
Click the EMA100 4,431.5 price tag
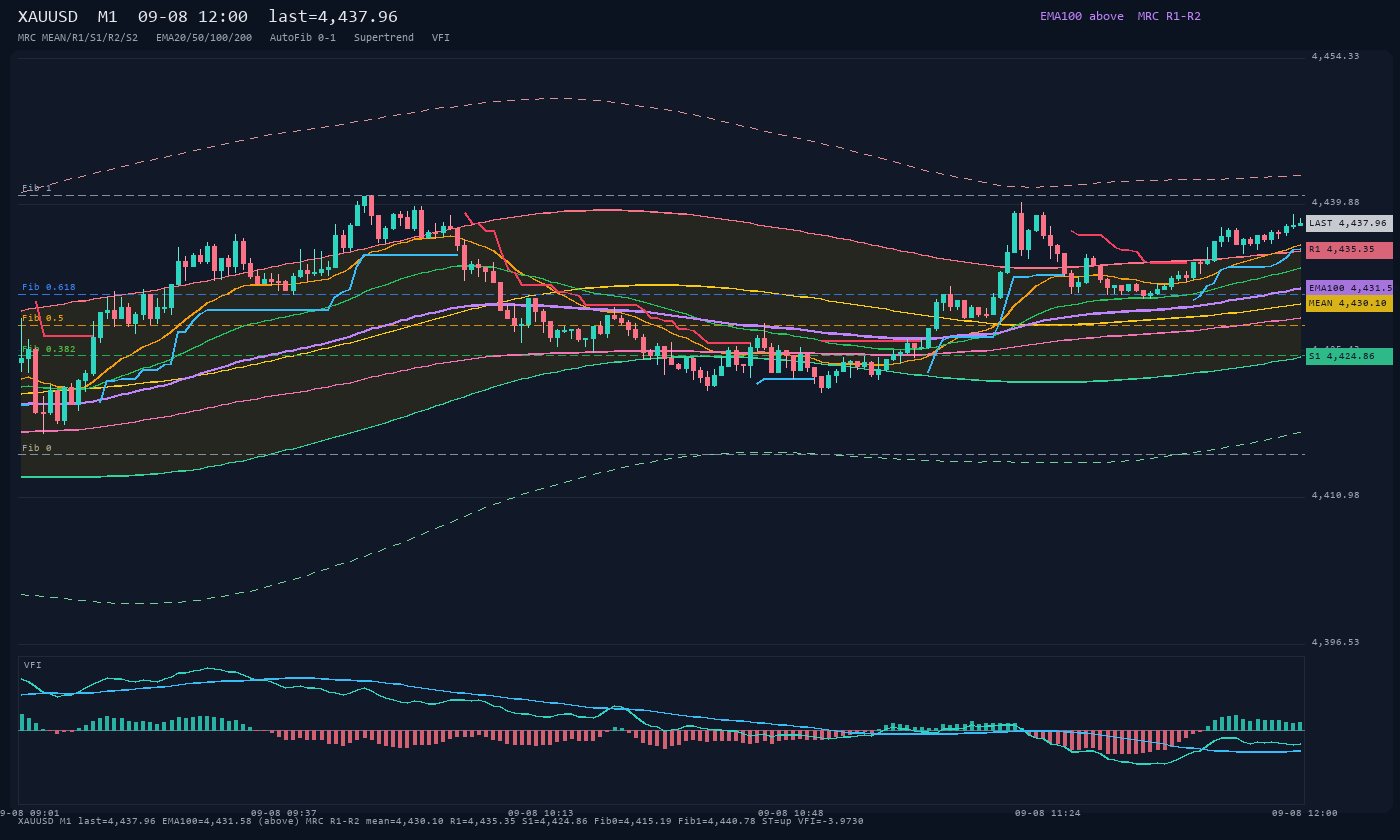tap(1349, 288)
